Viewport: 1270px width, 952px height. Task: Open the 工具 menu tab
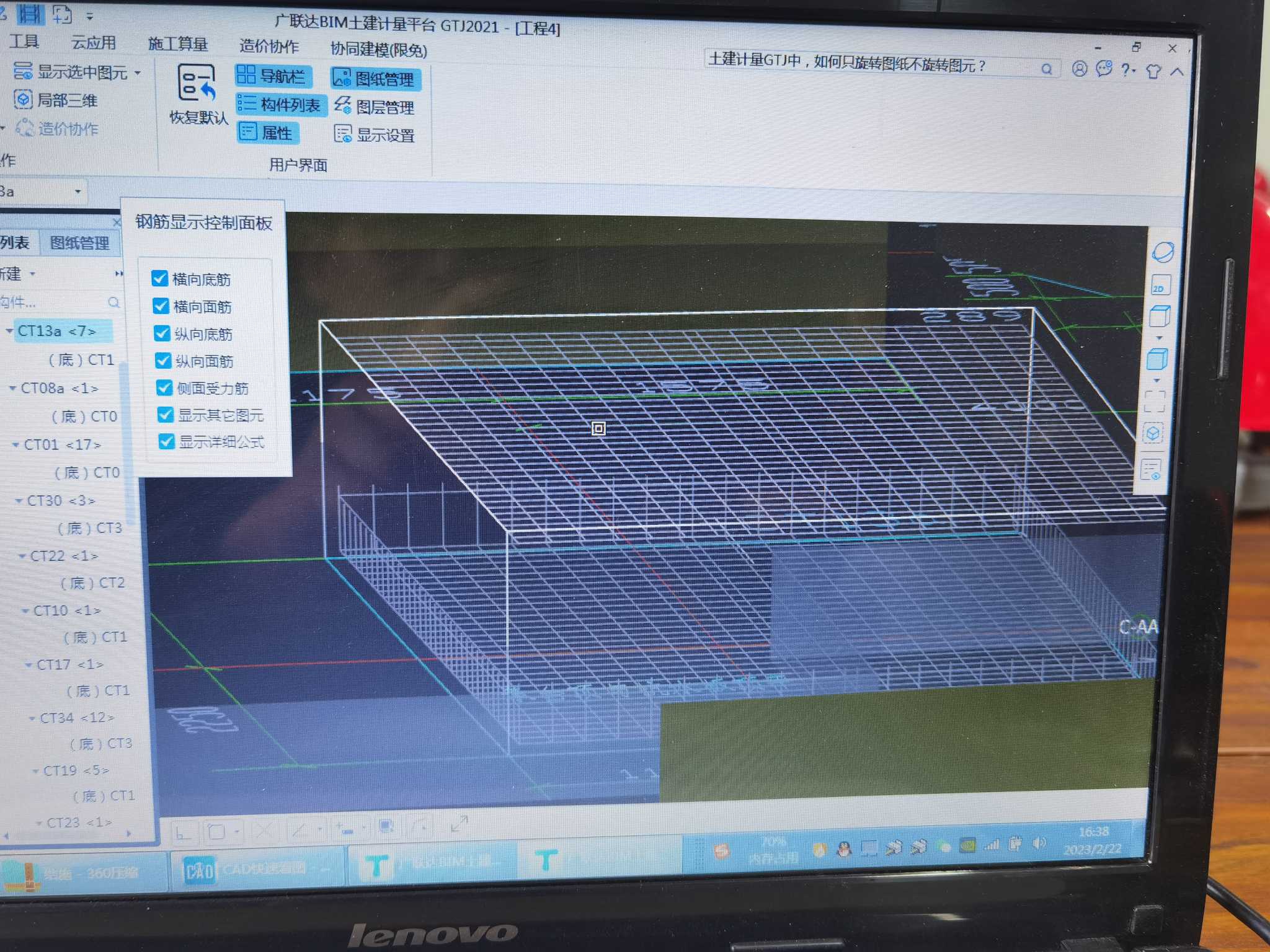(x=24, y=42)
